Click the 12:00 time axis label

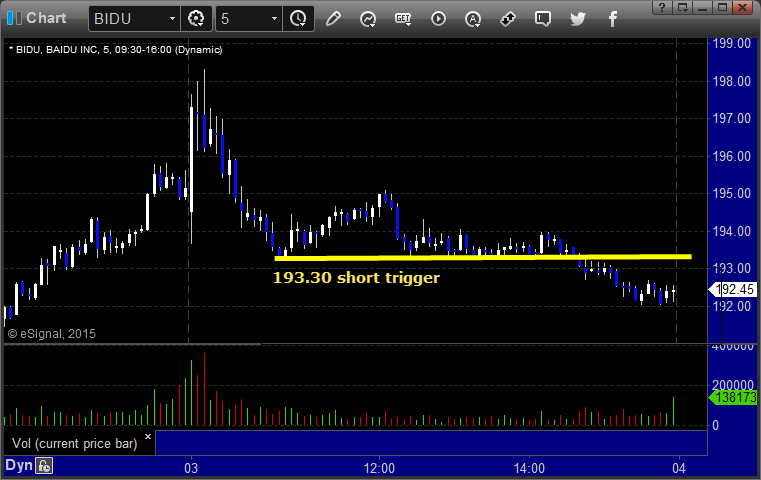click(x=380, y=468)
